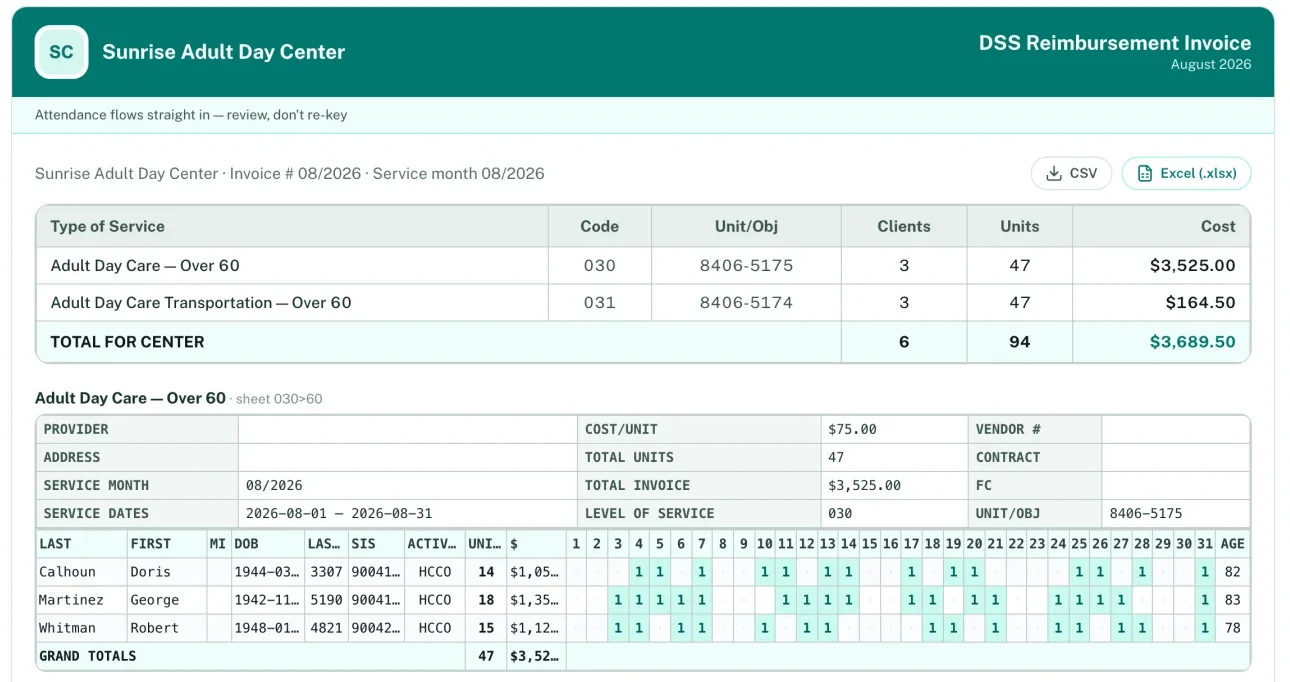Select the Adult Day Care Transportation row

[x=643, y=302]
